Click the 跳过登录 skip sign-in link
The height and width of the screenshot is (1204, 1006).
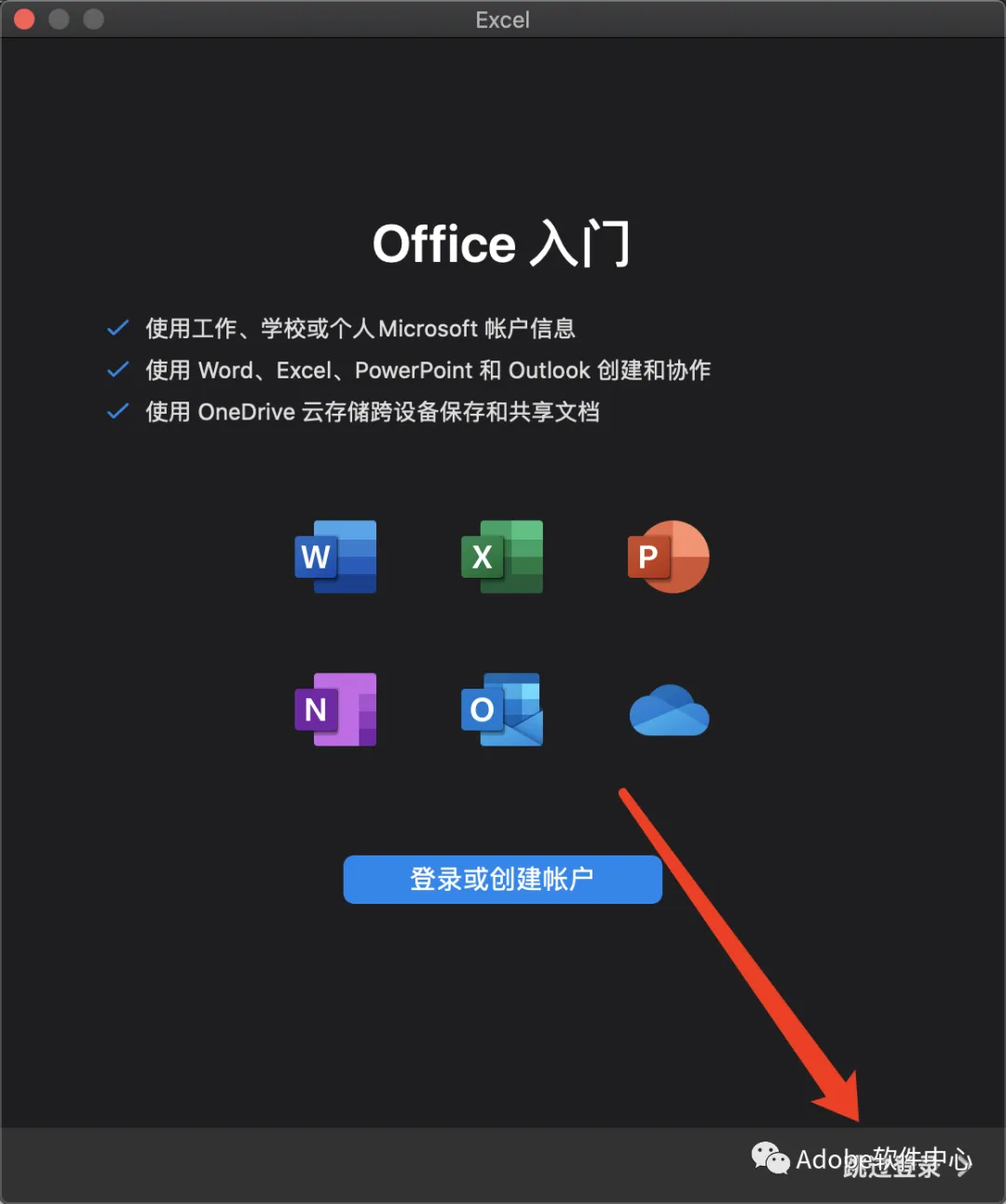pos(892,1165)
